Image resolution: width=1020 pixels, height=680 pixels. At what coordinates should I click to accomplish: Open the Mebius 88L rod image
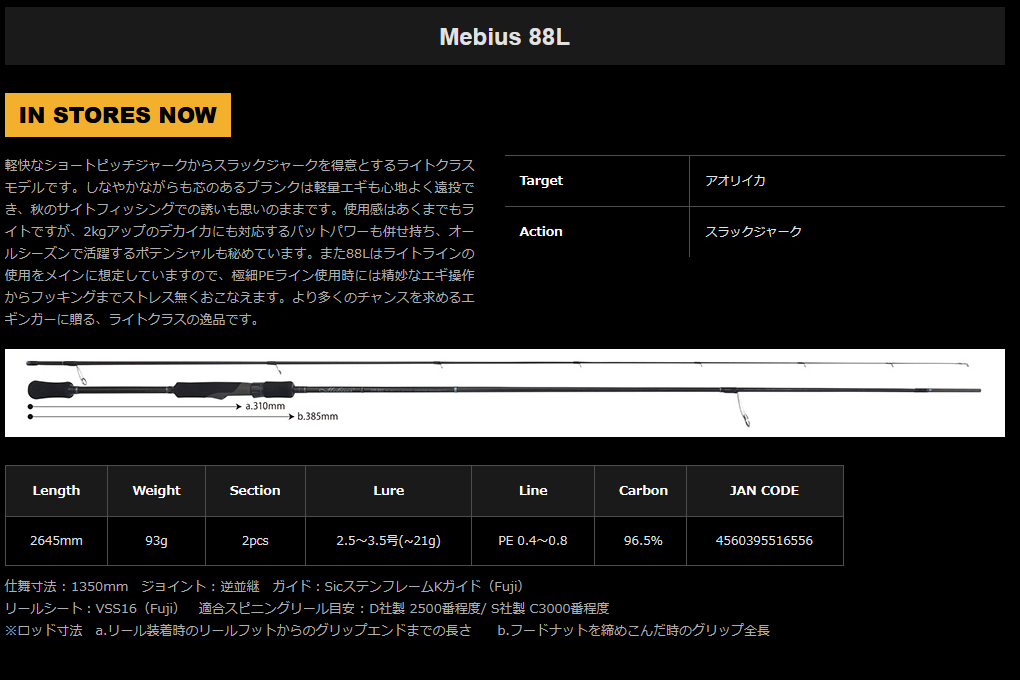point(505,393)
